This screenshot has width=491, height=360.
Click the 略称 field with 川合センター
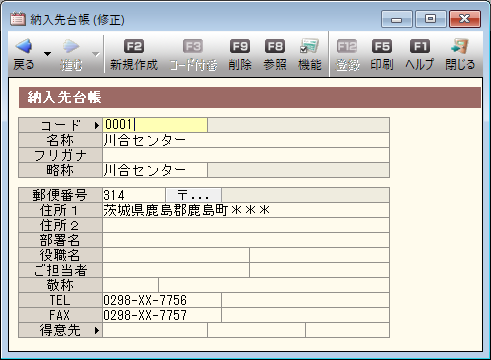click(x=155, y=170)
